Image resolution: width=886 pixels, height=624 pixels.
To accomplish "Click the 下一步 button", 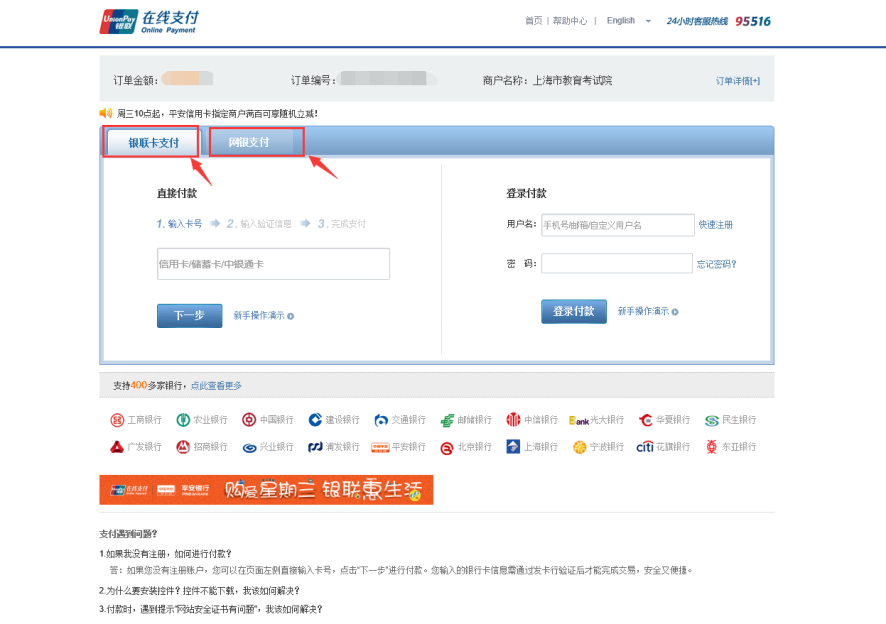I will coord(189,315).
